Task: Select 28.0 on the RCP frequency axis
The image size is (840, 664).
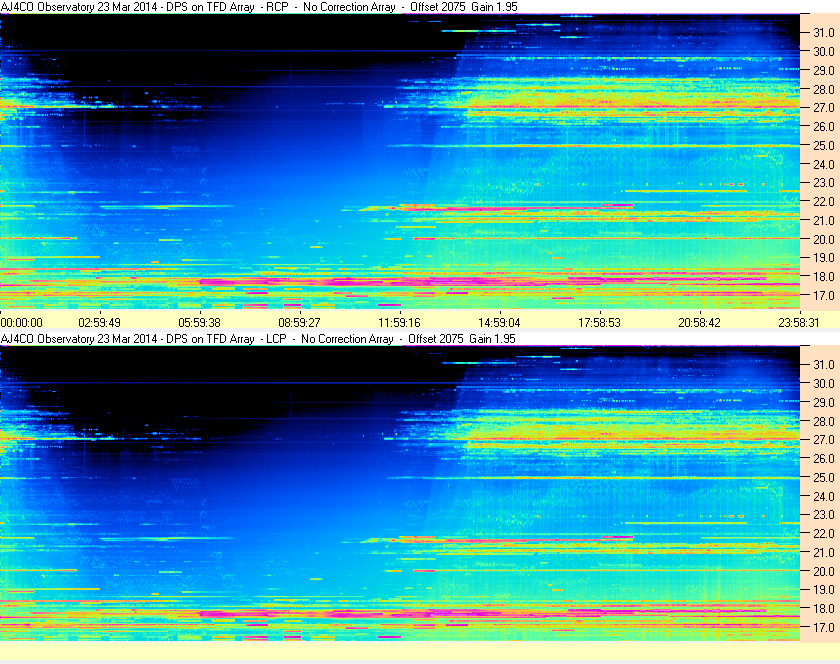Action: coord(824,89)
